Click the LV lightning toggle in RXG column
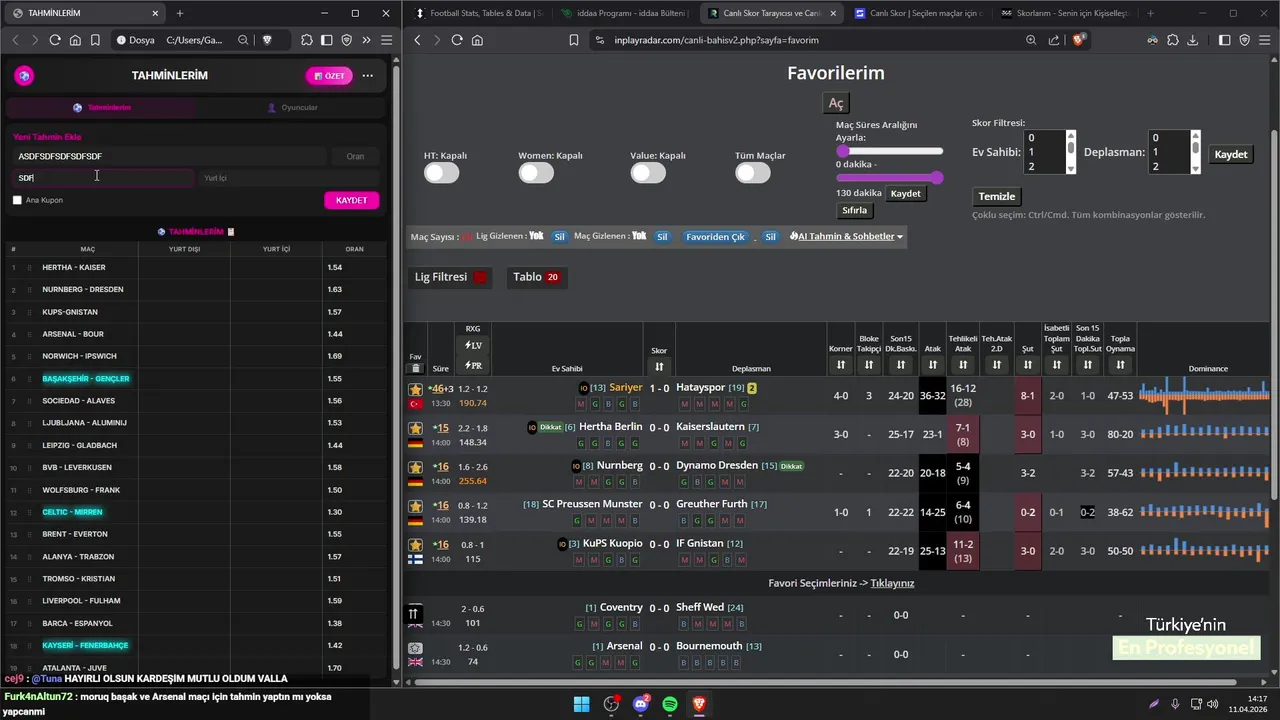 (x=473, y=345)
